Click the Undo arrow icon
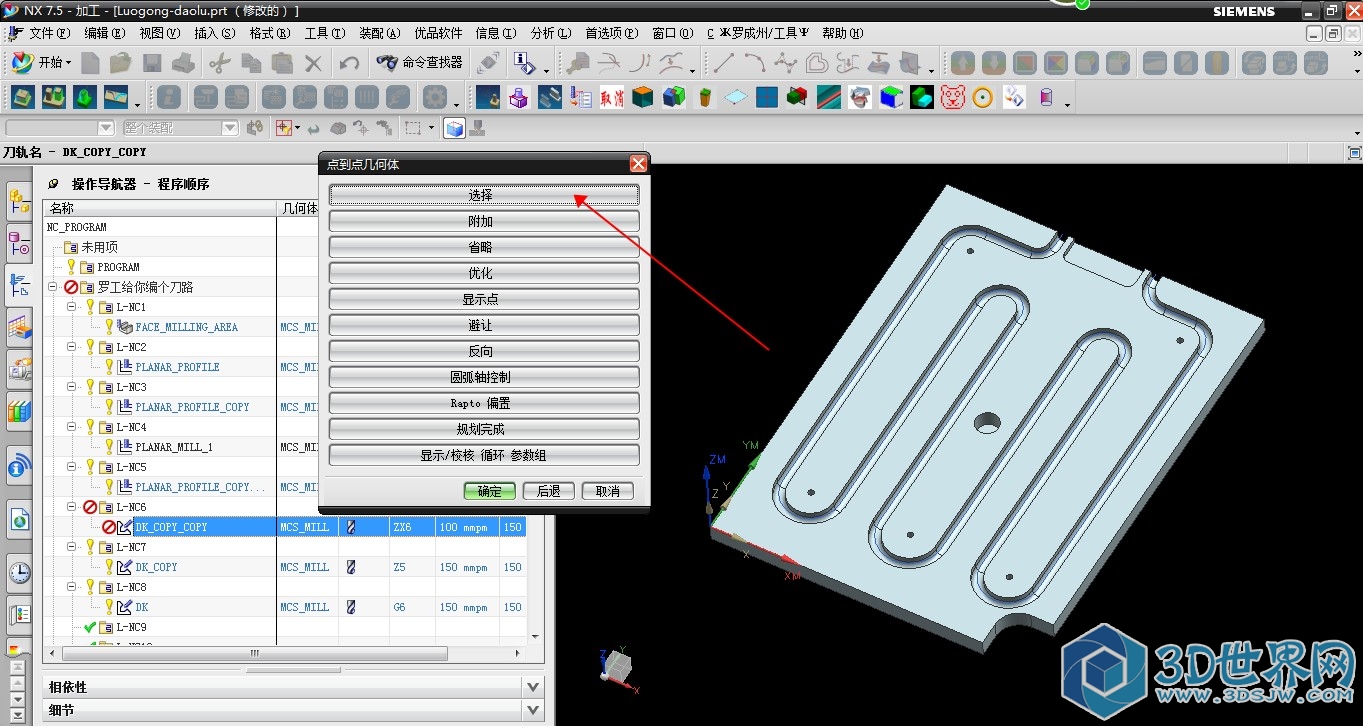1363x726 pixels. click(x=349, y=63)
